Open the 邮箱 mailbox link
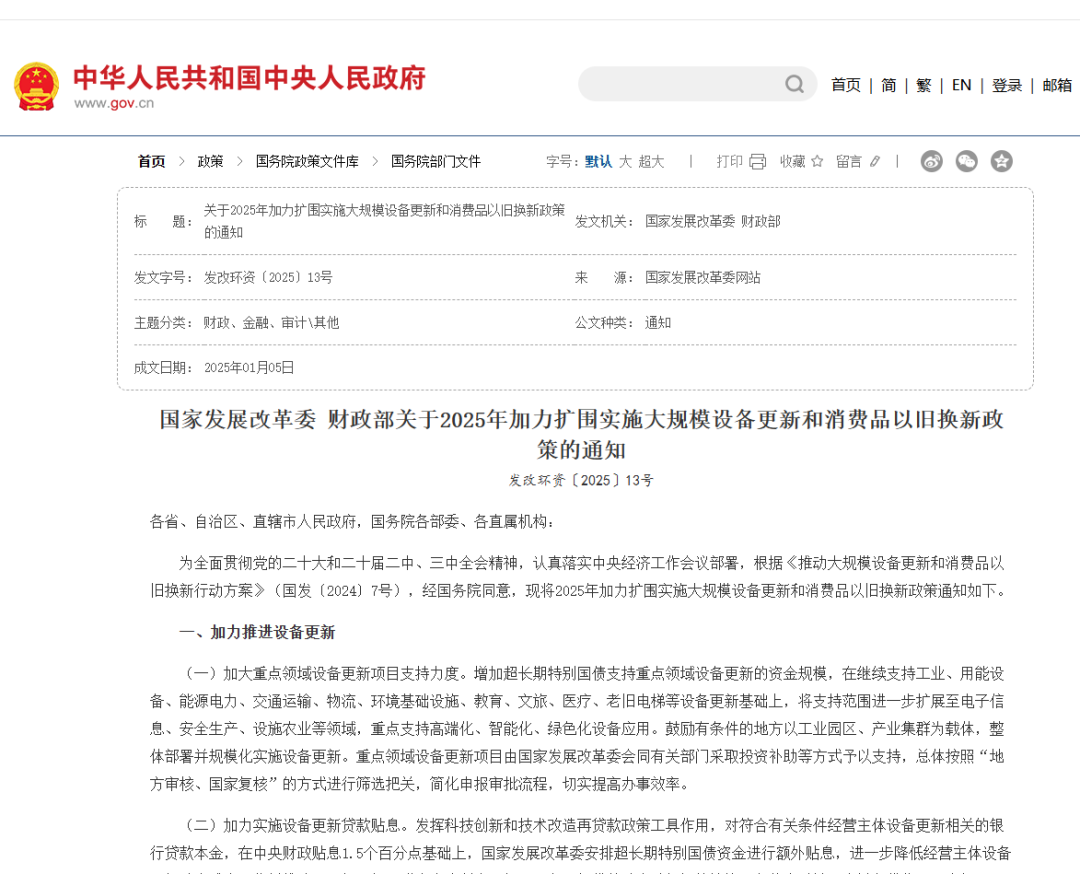Screen dimensions: 1080x874 pos(1057,85)
